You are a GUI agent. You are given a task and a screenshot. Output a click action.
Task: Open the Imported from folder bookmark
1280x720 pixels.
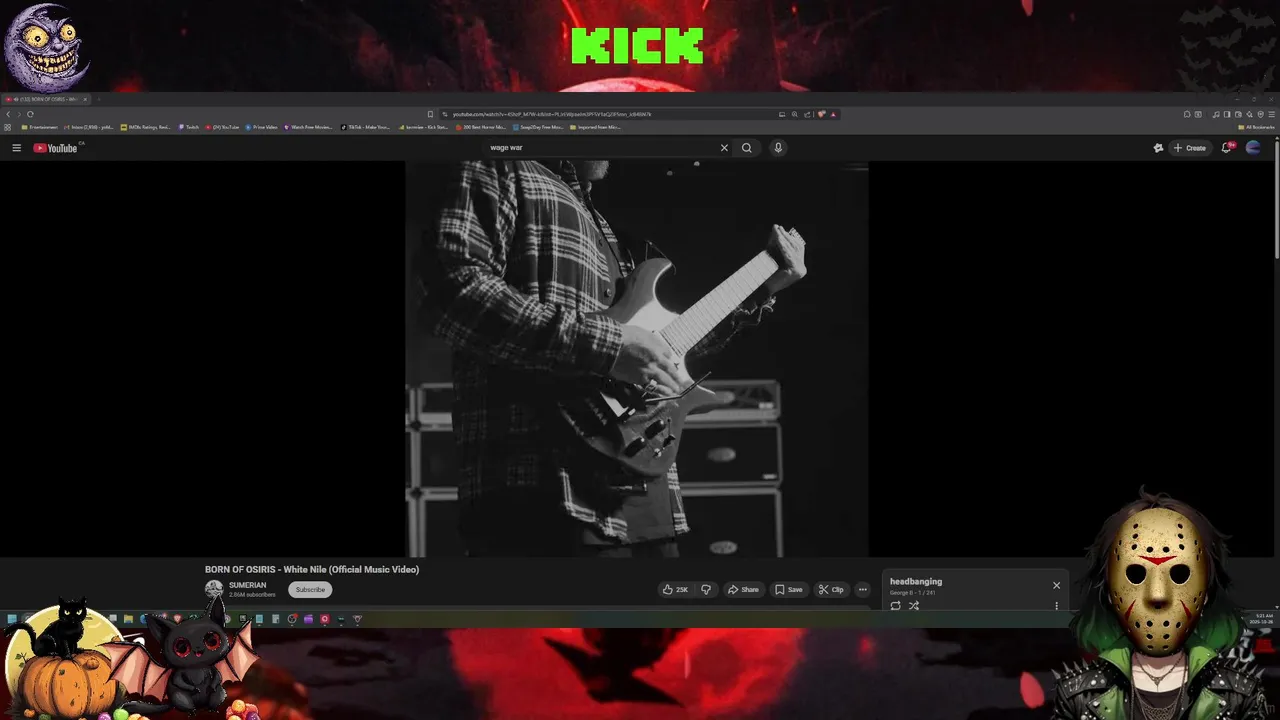point(596,127)
